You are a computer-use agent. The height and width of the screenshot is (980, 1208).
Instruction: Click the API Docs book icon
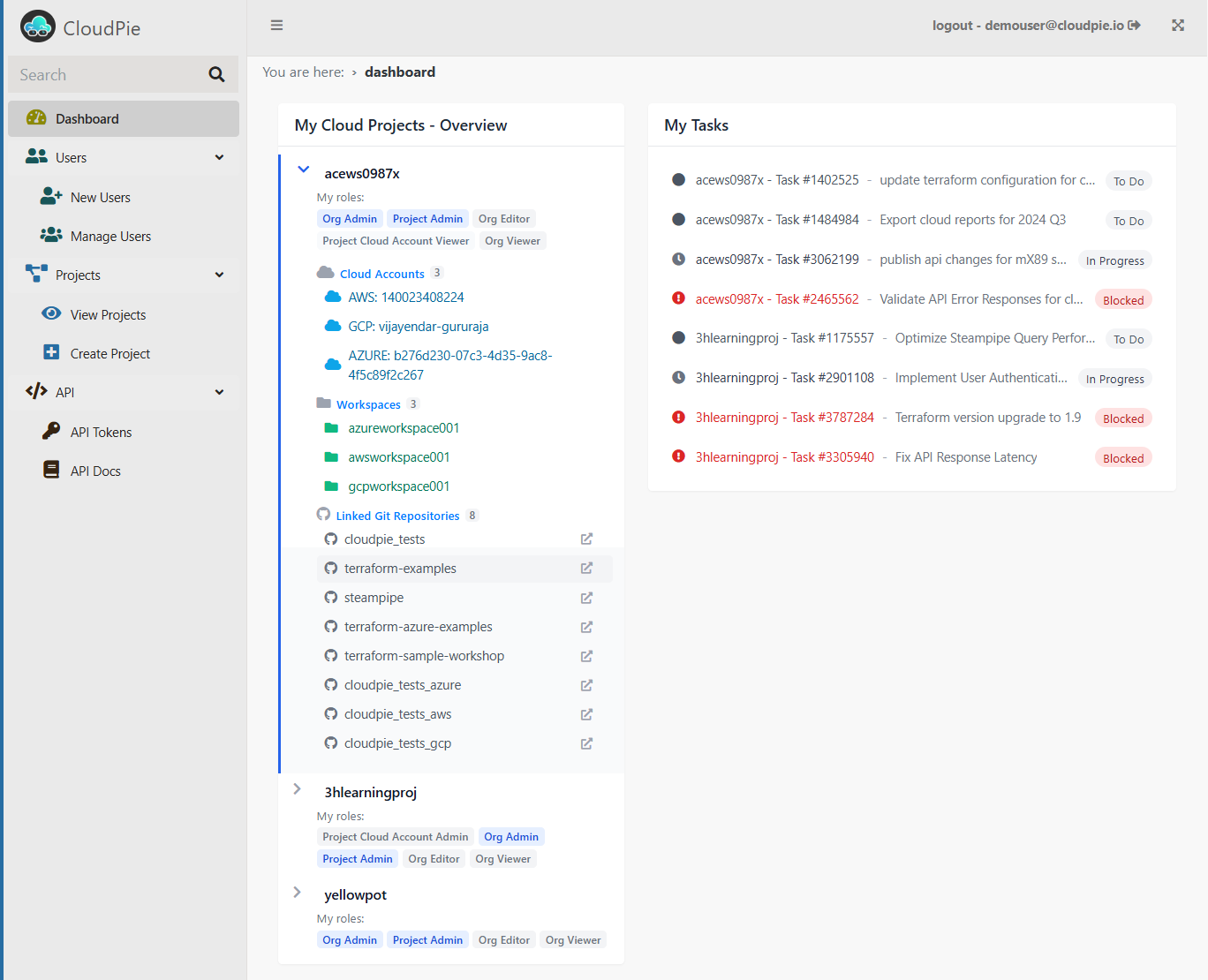[52, 470]
